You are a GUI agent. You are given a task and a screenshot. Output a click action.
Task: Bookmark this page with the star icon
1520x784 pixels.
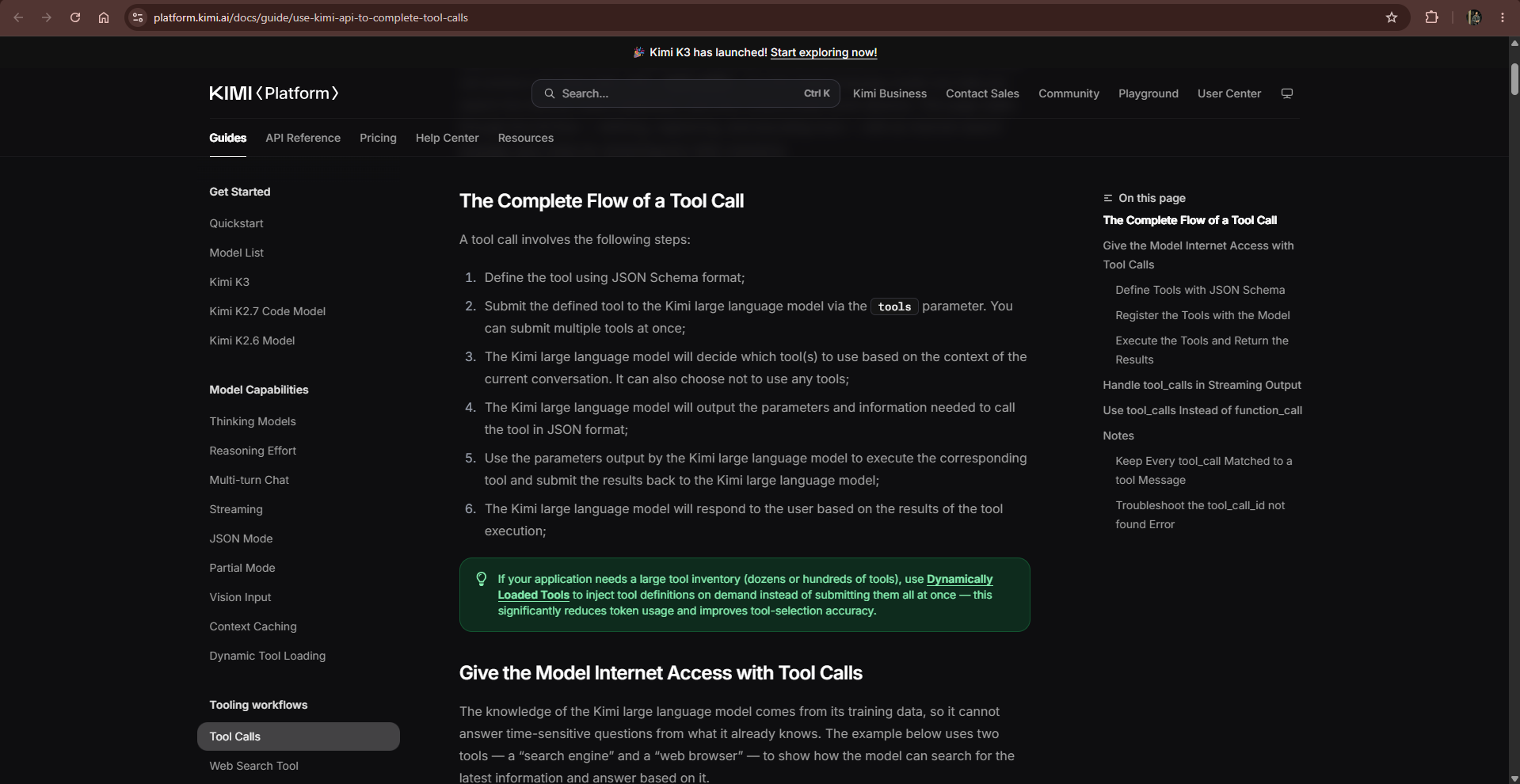tap(1392, 17)
